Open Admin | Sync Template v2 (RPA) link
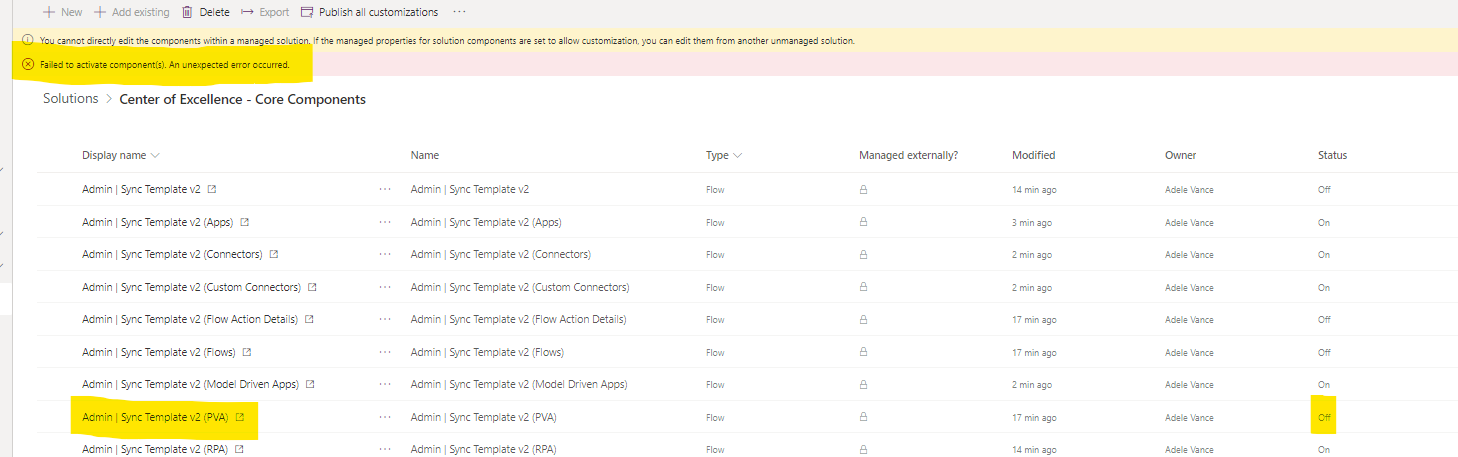Viewport: 1458px width, 457px height. pyautogui.click(x=155, y=449)
